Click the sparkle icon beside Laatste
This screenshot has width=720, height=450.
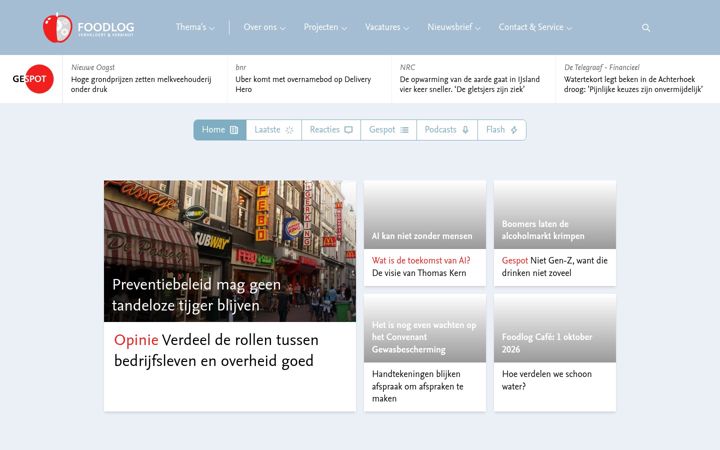(289, 130)
